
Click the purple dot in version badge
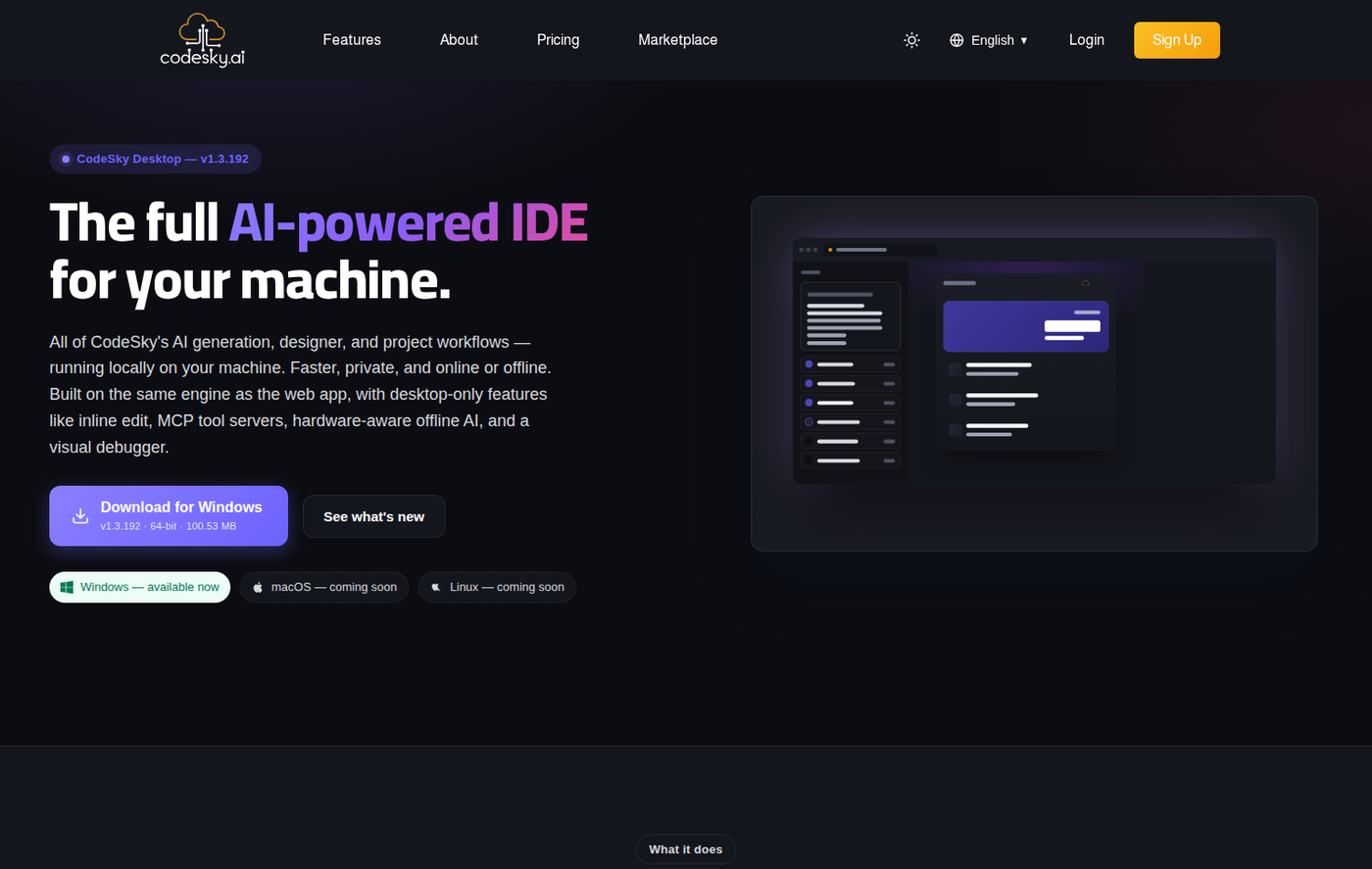[x=66, y=159]
